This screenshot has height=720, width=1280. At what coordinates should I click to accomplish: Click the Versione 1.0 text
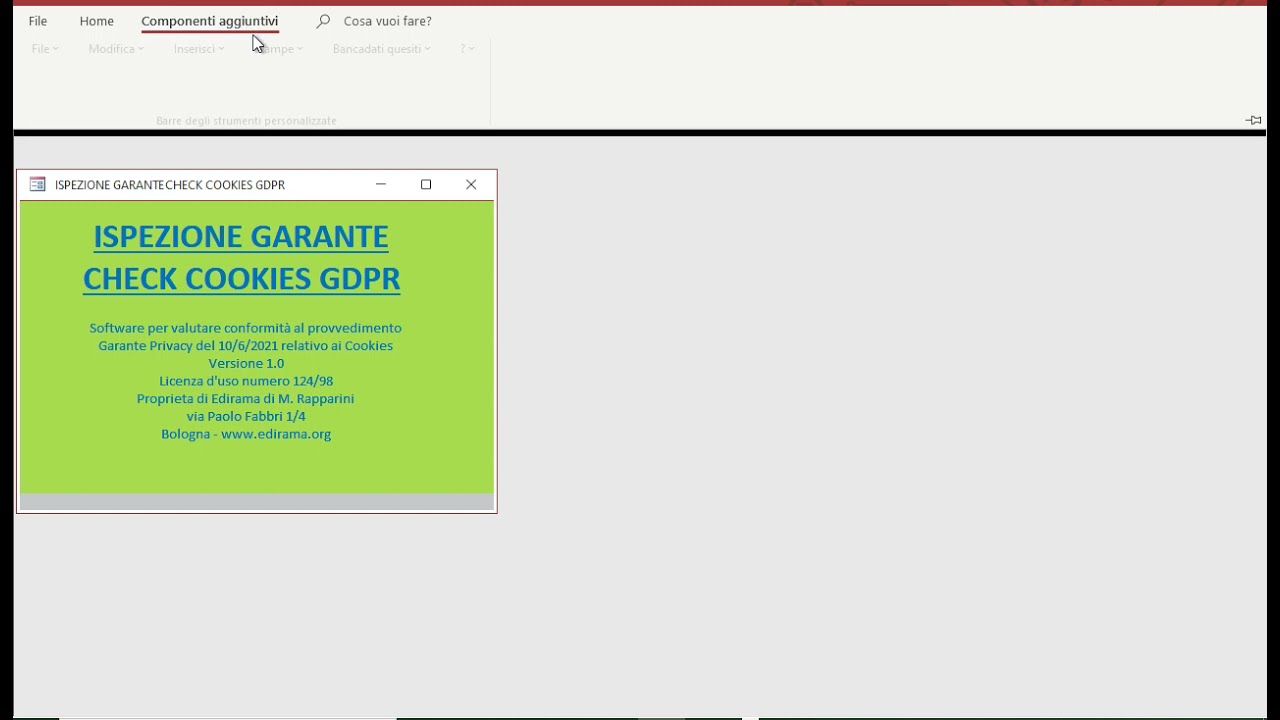click(x=246, y=364)
